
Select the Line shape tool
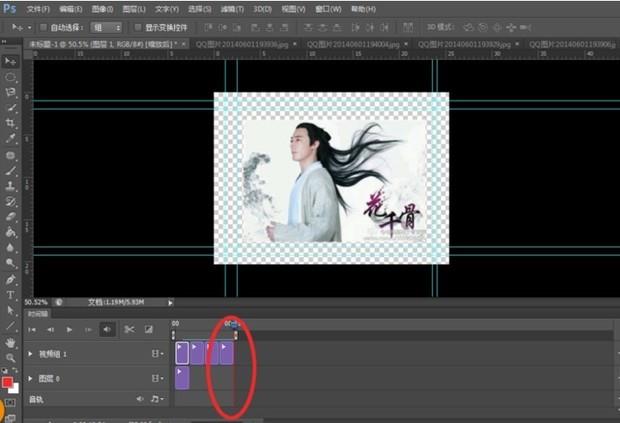click(x=10, y=326)
